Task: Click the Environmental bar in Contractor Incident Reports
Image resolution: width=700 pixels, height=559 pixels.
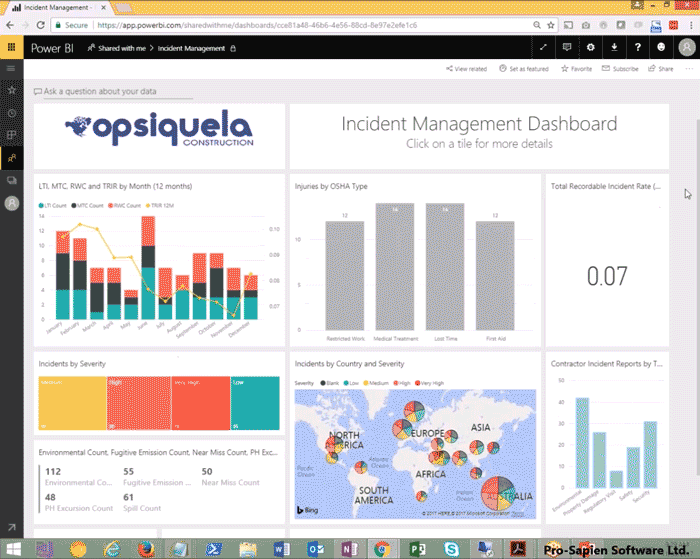Action: 582,442
